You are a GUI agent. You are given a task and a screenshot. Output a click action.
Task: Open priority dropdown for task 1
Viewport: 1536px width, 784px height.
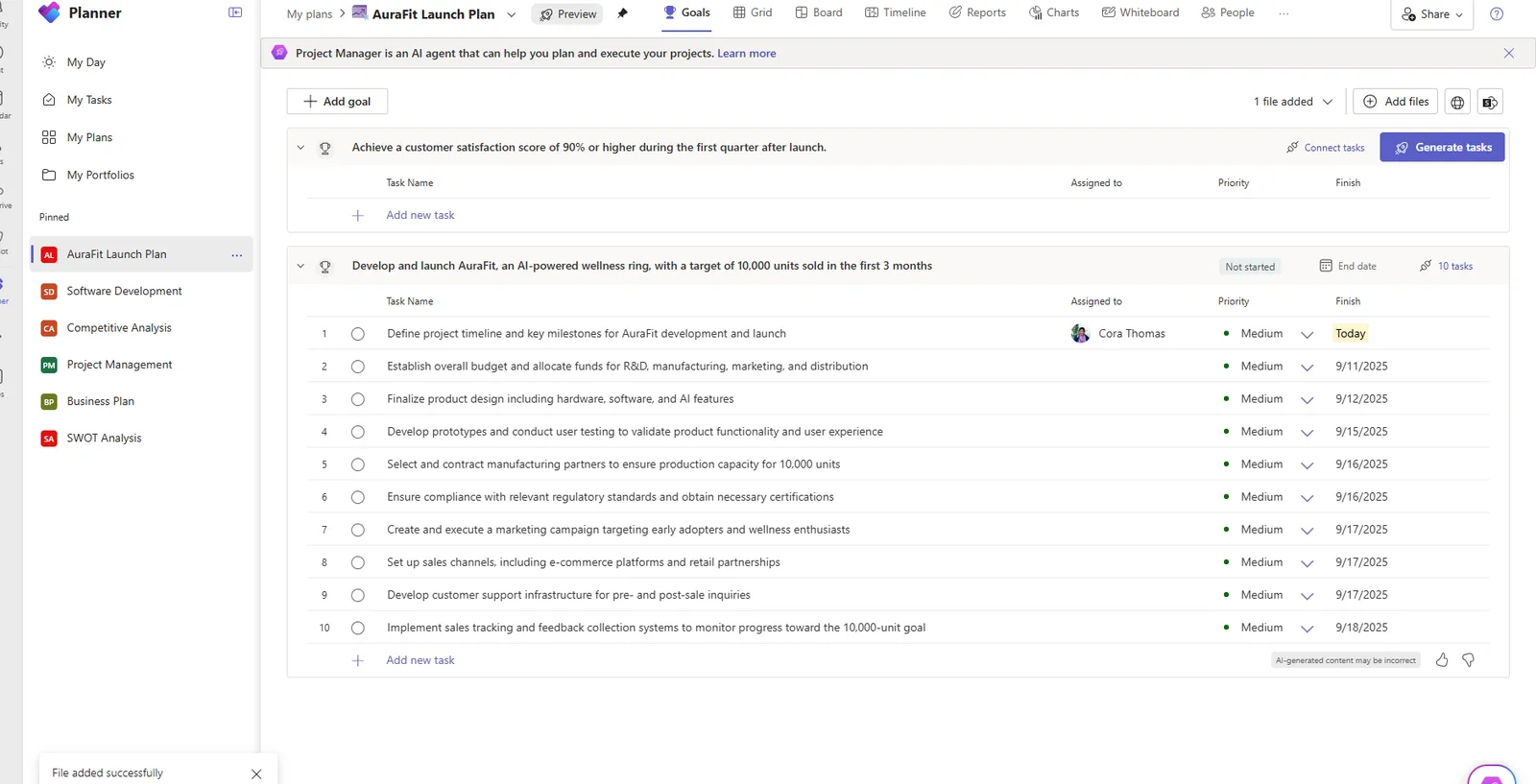[1307, 335]
